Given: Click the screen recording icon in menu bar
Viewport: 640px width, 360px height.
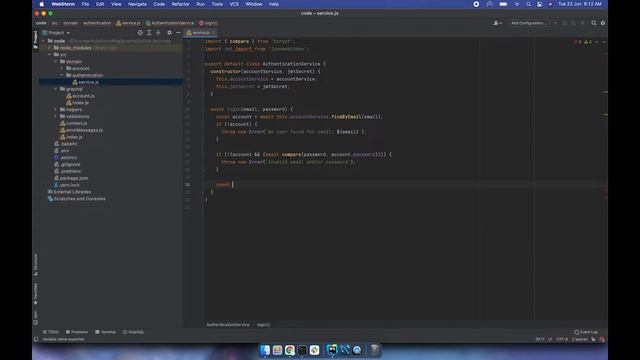Looking at the screenshot, I should (476, 4).
